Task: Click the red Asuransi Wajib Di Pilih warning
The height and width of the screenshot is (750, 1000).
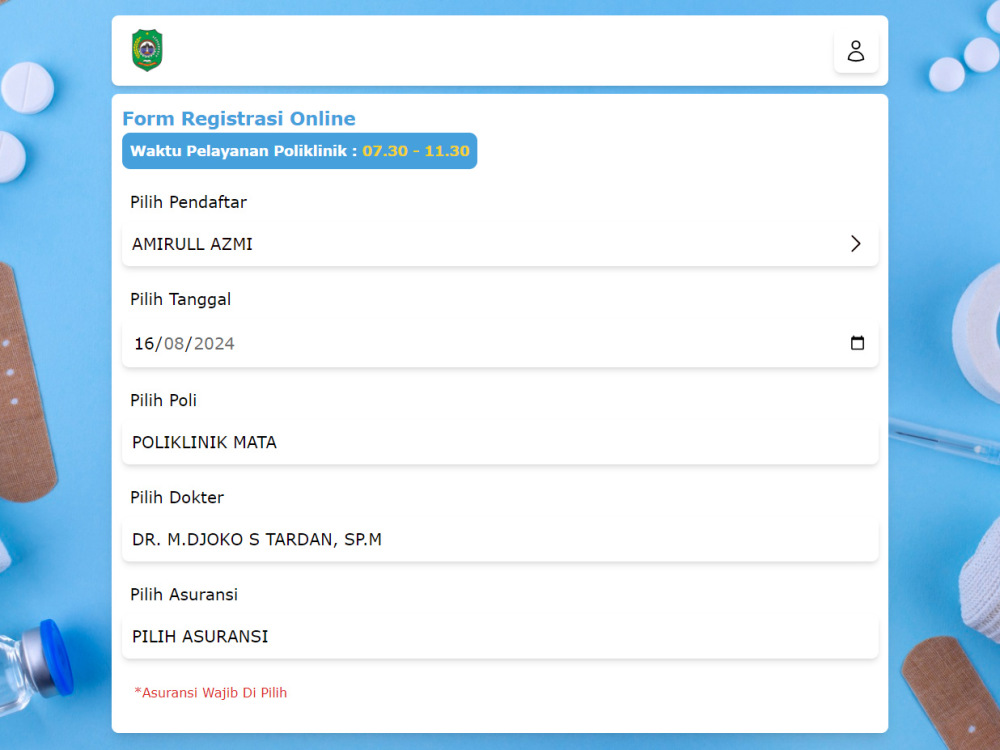Action: (210, 693)
